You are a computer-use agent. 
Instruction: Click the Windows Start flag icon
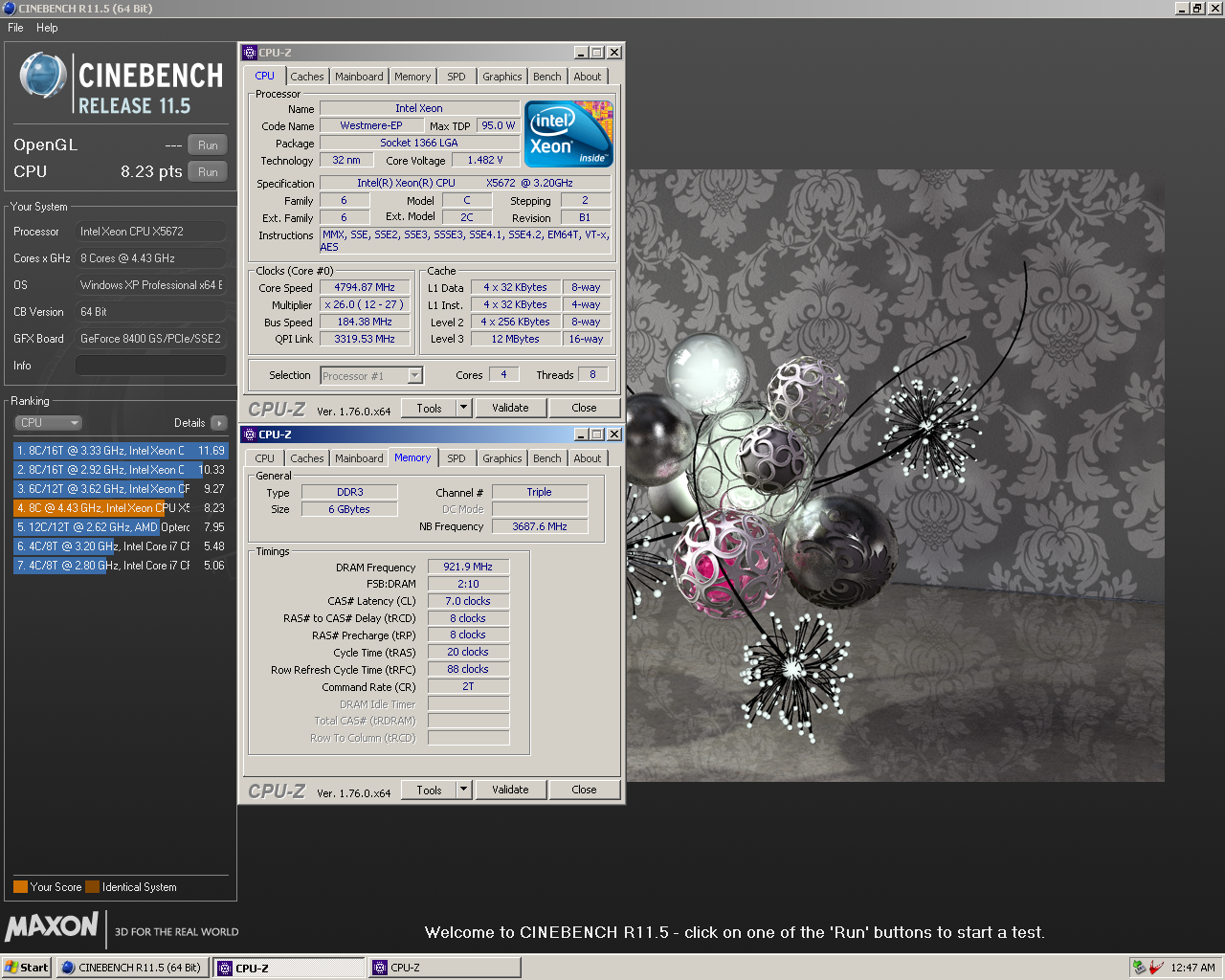pyautogui.click(x=12, y=968)
